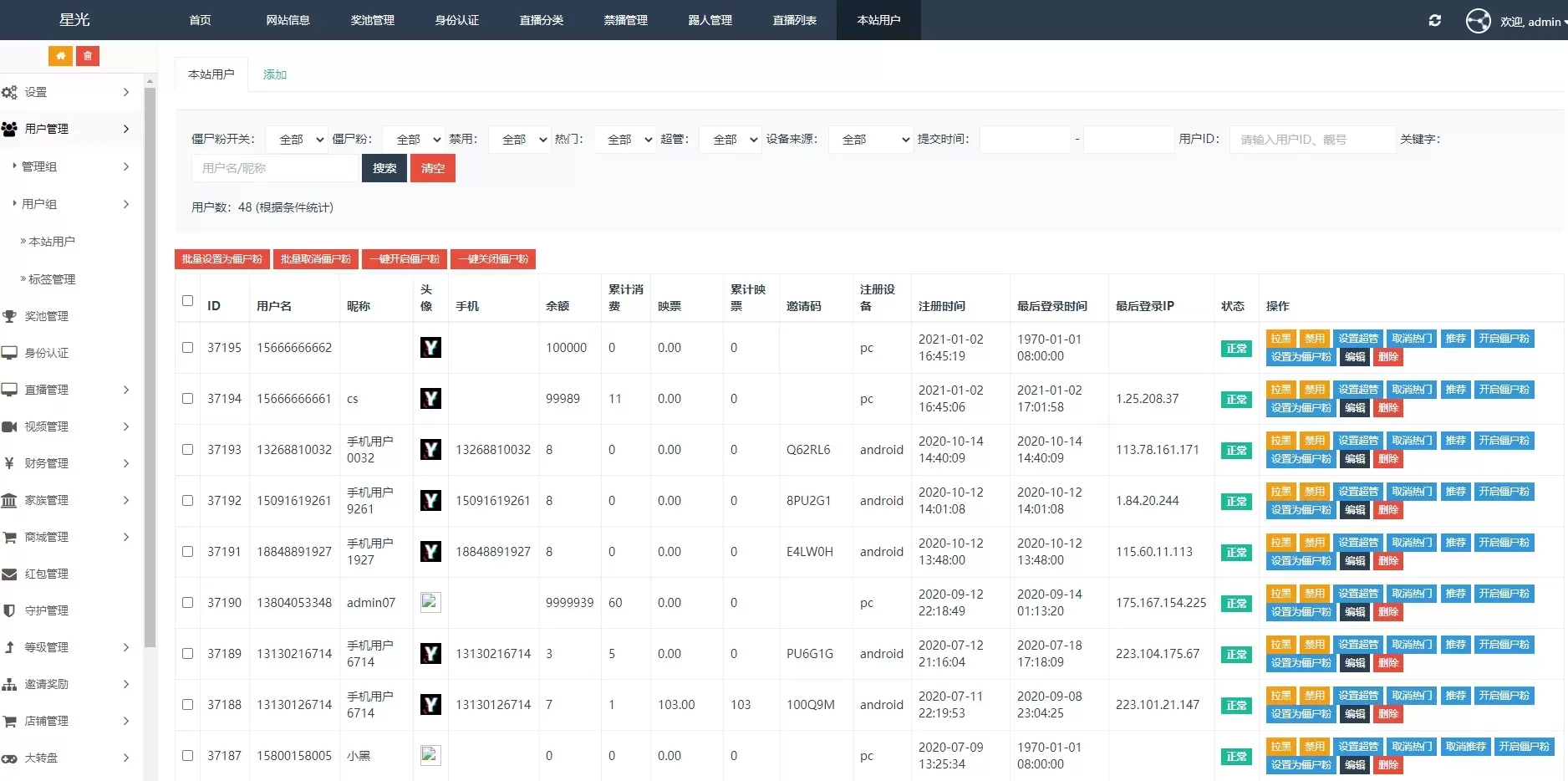Click the 批量设置为僵尸粉 button
Screen dimensions: 1568x781
tap(221, 259)
